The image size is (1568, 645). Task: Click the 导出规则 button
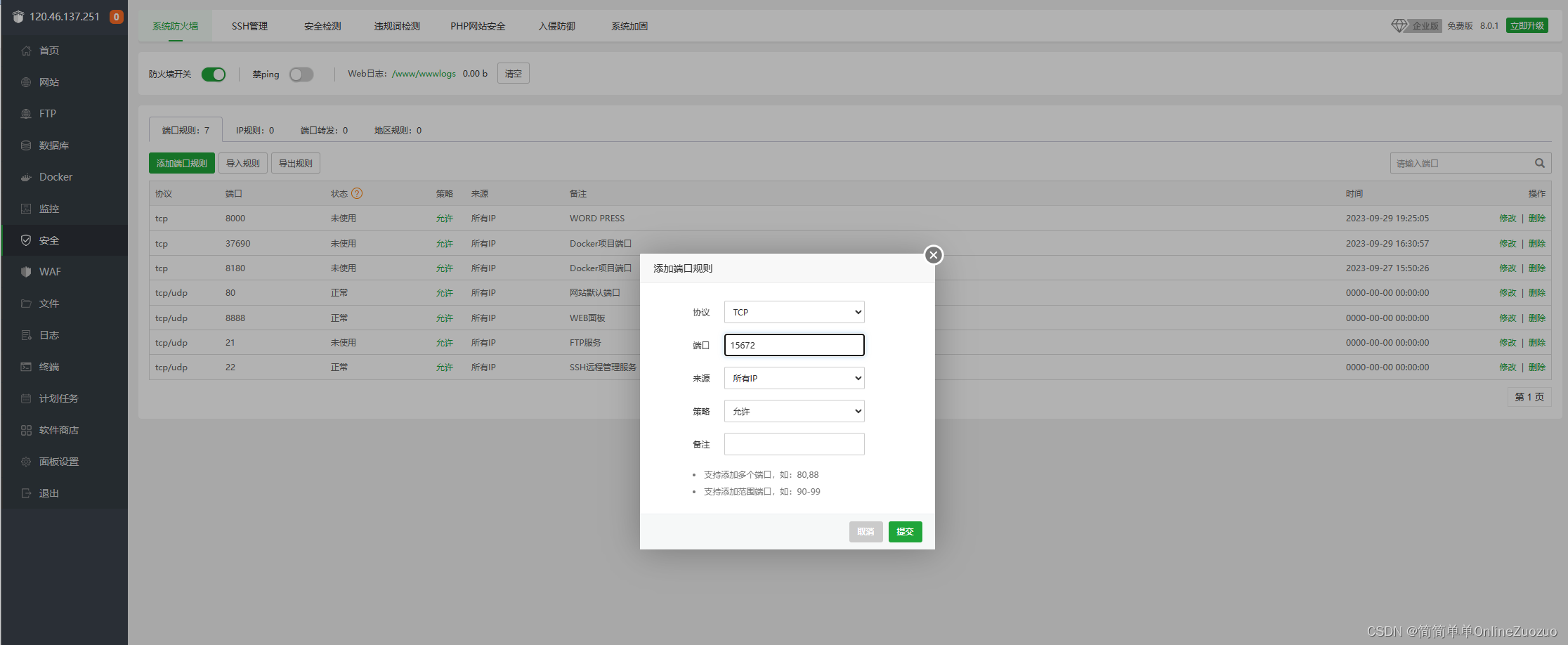click(x=296, y=163)
